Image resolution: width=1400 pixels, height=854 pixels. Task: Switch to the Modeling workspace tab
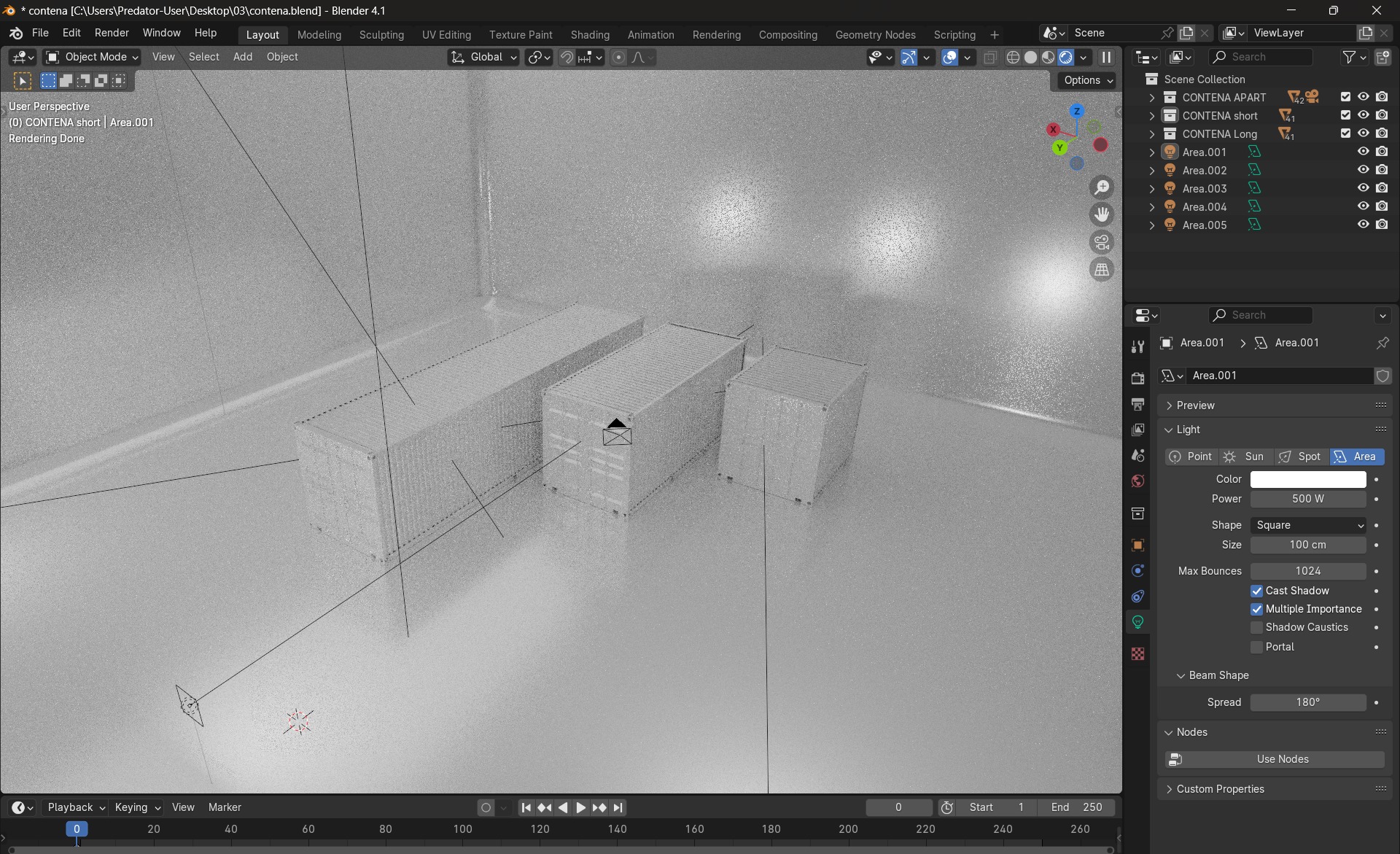[x=319, y=35]
